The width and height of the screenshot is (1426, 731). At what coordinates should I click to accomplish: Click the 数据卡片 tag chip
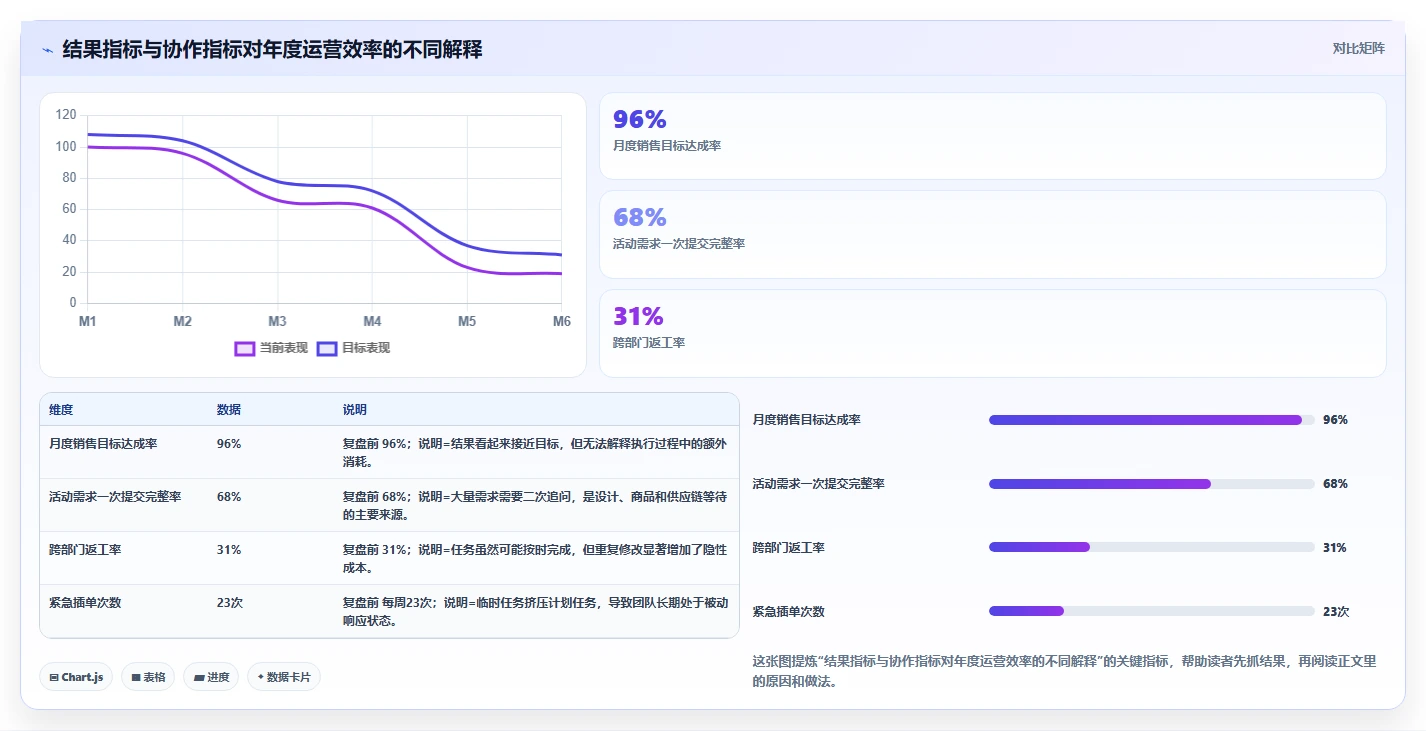[284, 677]
